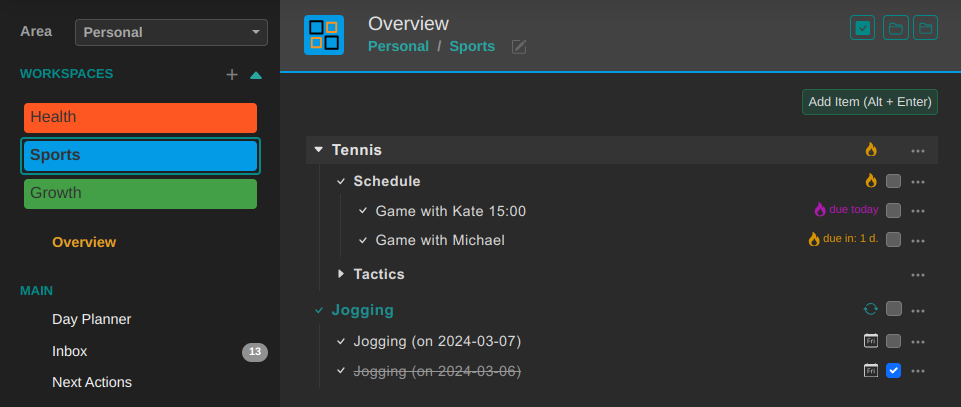Select the Game with Kate 15:00 text
Viewport: 961px width, 407px height.
coord(450,211)
